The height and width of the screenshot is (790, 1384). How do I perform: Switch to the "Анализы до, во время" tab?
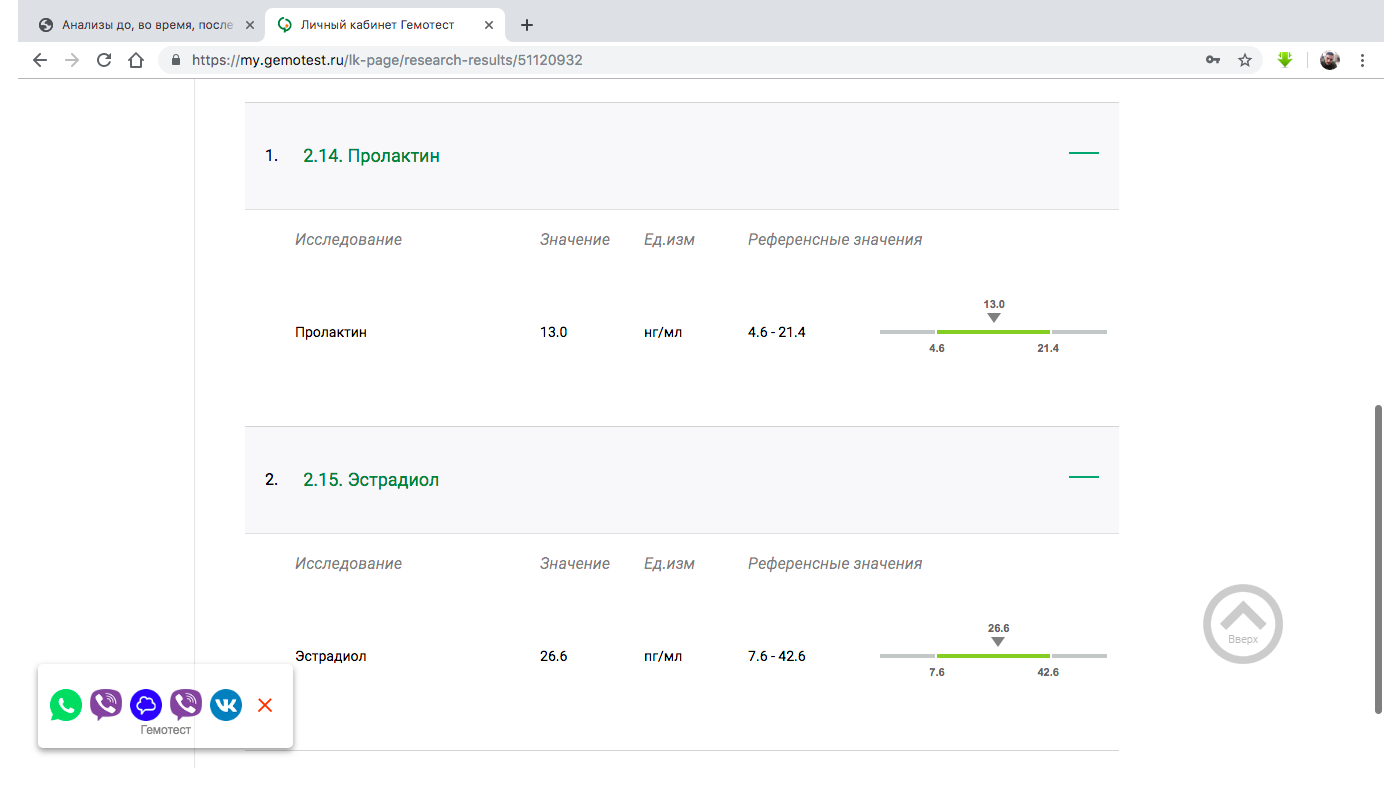147,25
